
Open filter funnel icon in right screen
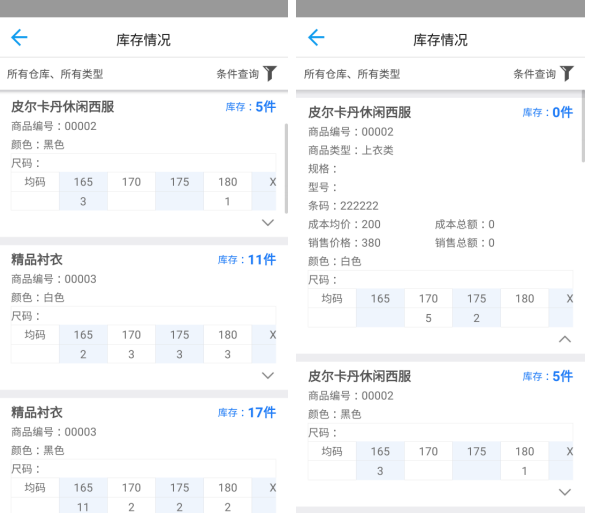pyautogui.click(x=567, y=73)
